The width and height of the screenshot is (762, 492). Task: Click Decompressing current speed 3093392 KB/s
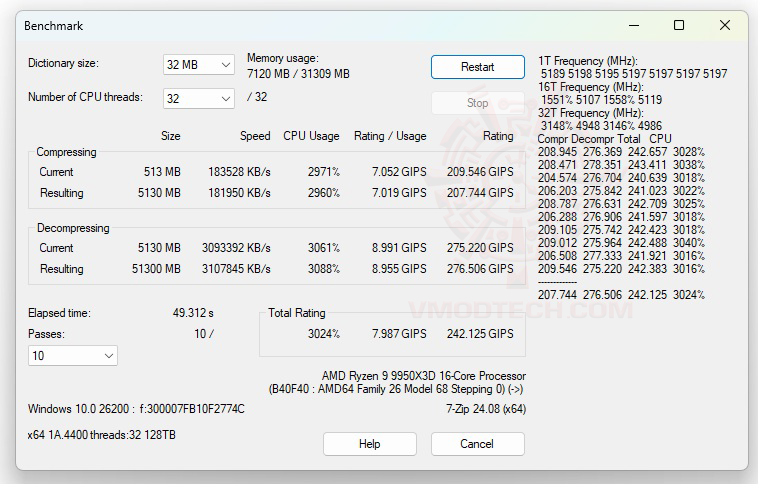[x=236, y=248]
